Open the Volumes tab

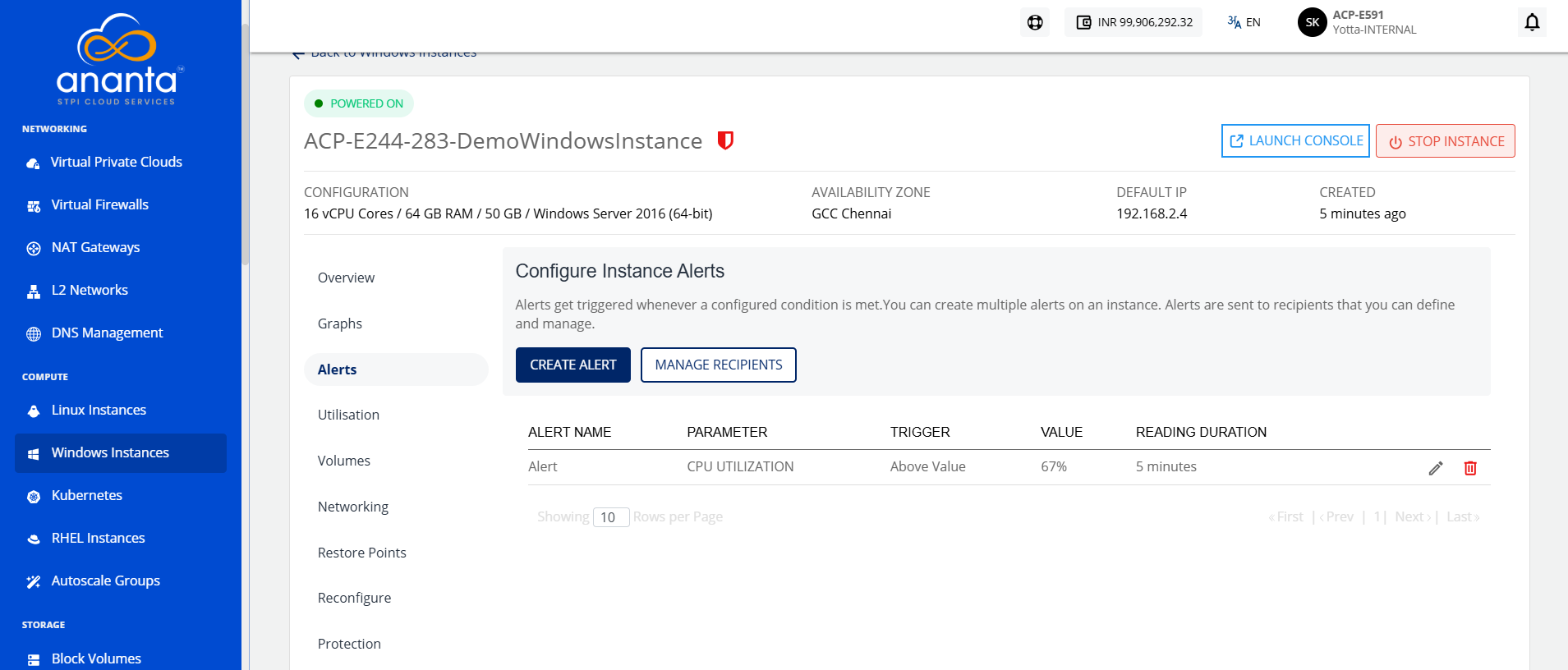(344, 461)
